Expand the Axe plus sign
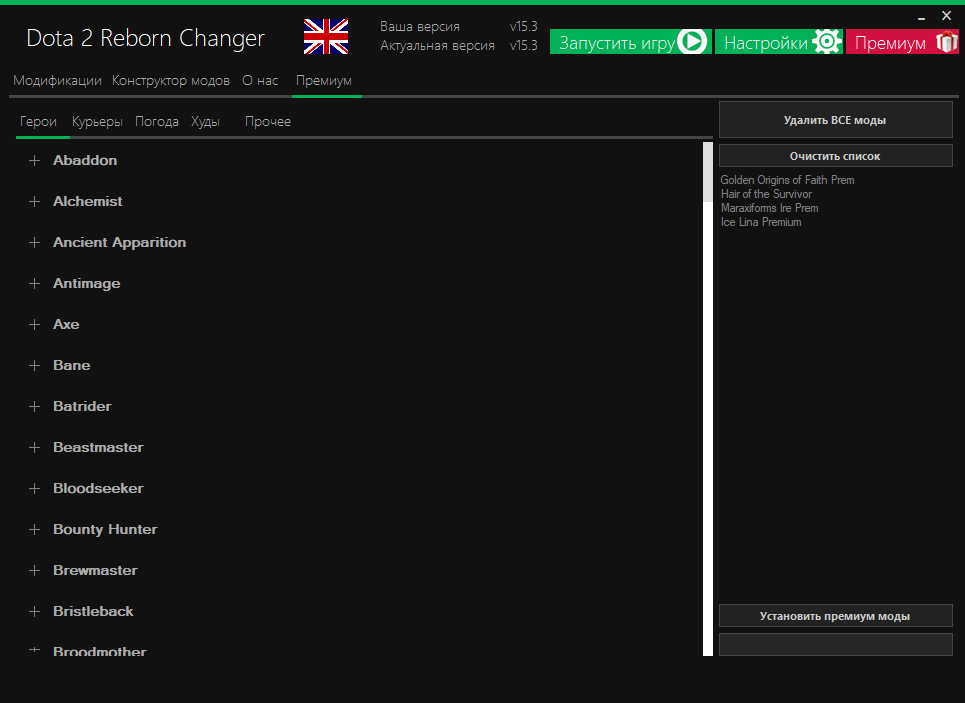This screenshot has height=703, width=965. (34, 324)
